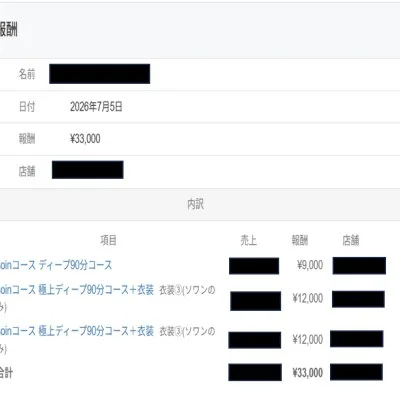The height and width of the screenshot is (400, 400).
Task: Click the blacked-out name value
Action: pos(99,74)
